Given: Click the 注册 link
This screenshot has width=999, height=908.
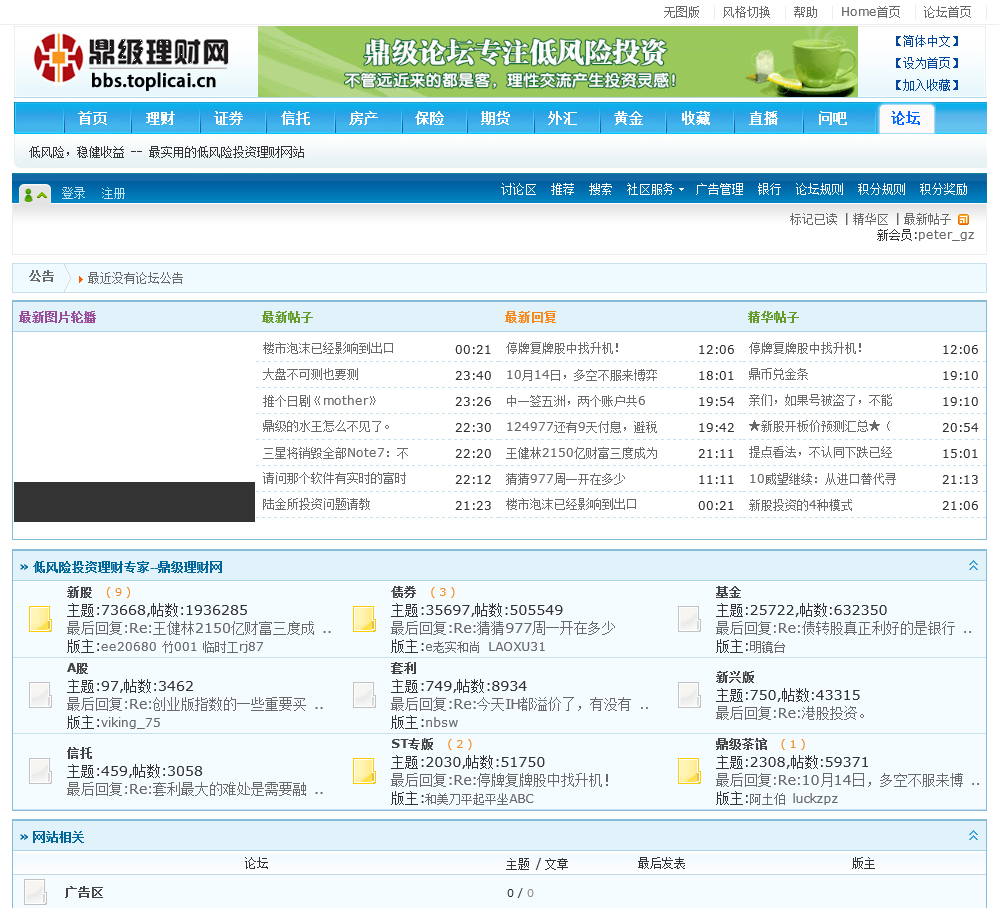Looking at the screenshot, I should click(113, 193).
